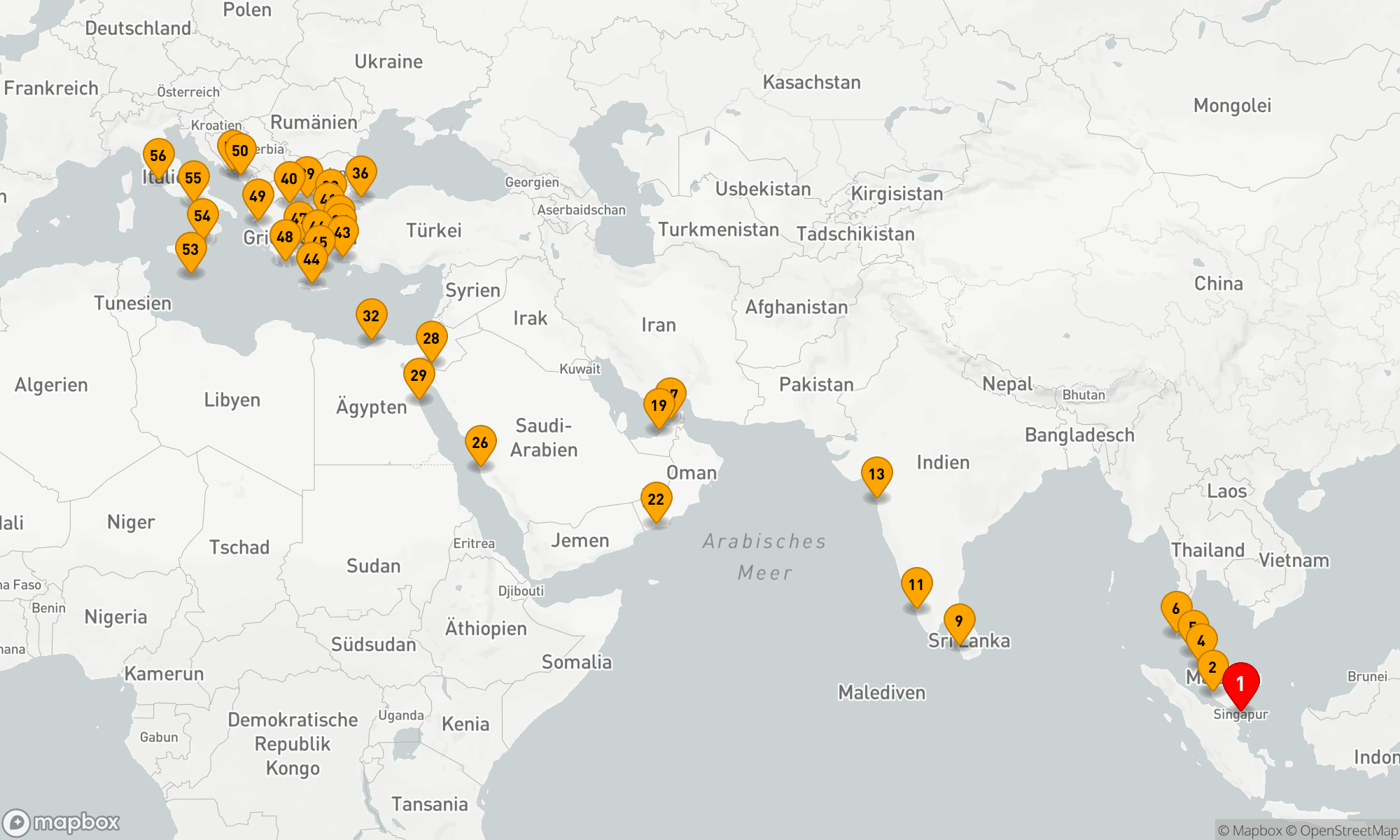Select marker 44 south of Greece

[311, 260]
